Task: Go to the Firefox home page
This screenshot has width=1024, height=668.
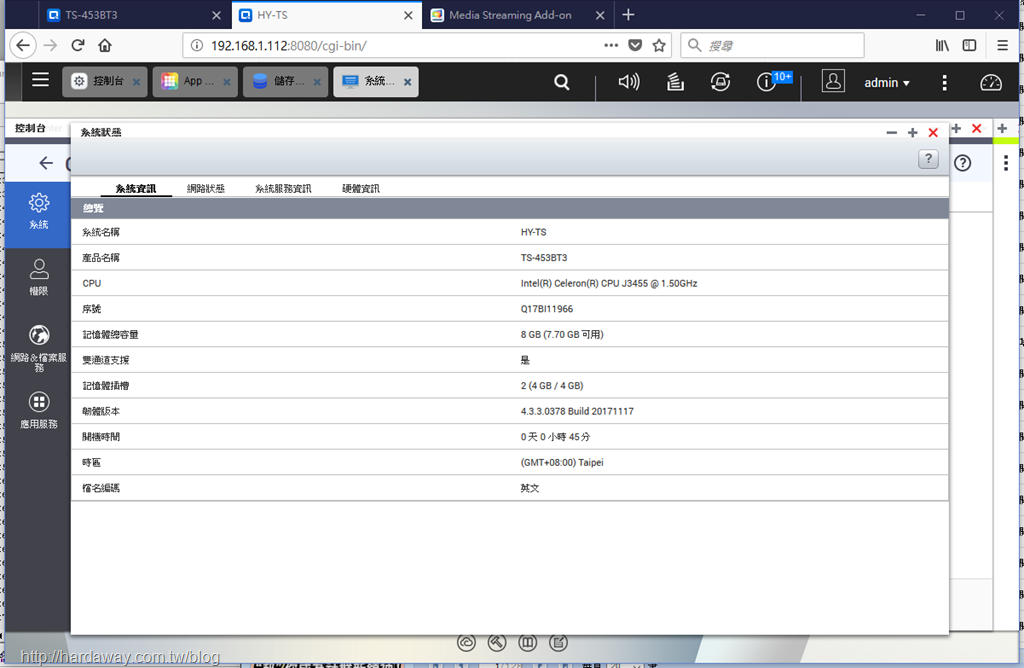Action: 104,45
